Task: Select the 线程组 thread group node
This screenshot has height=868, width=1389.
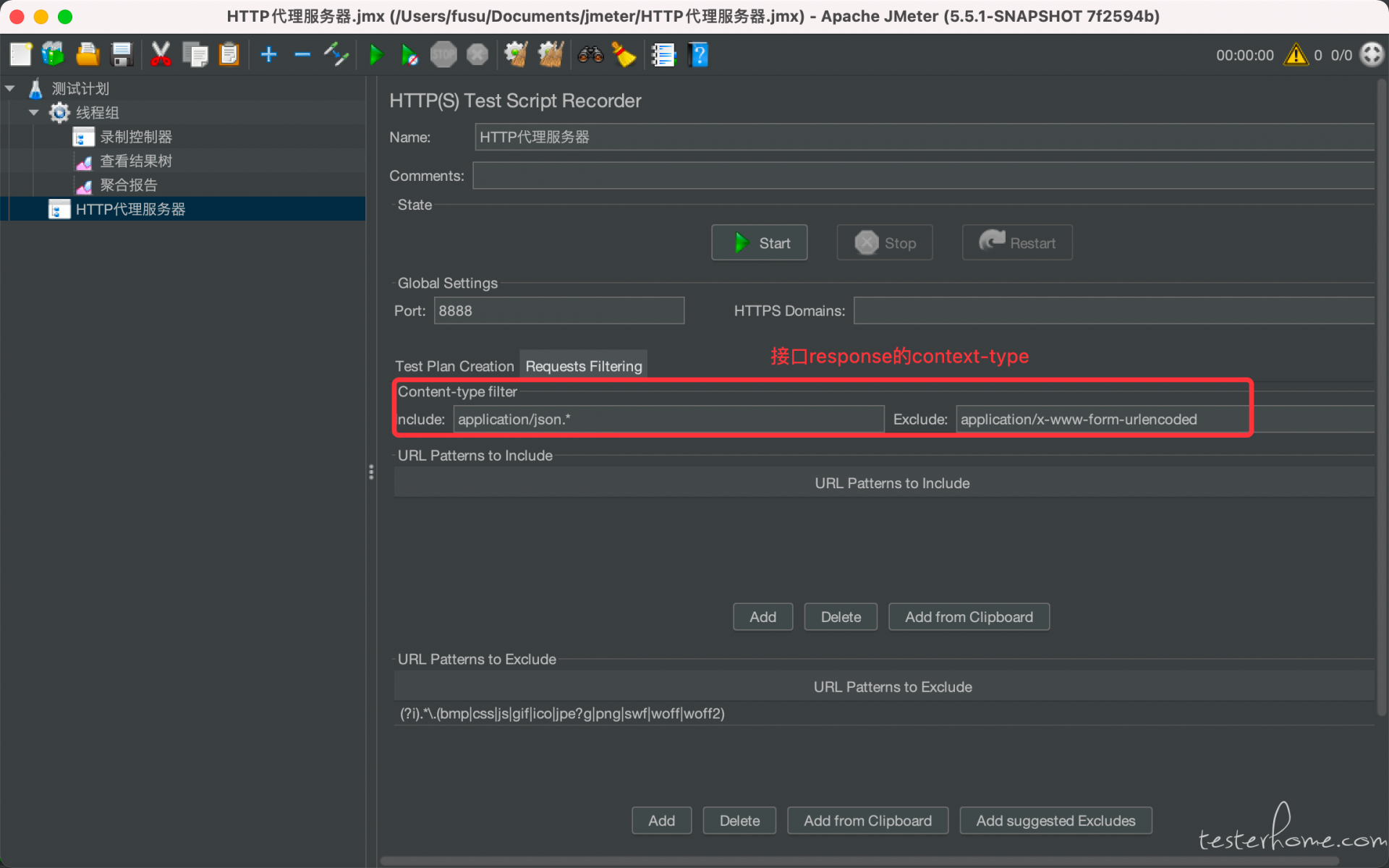Action: (x=97, y=113)
